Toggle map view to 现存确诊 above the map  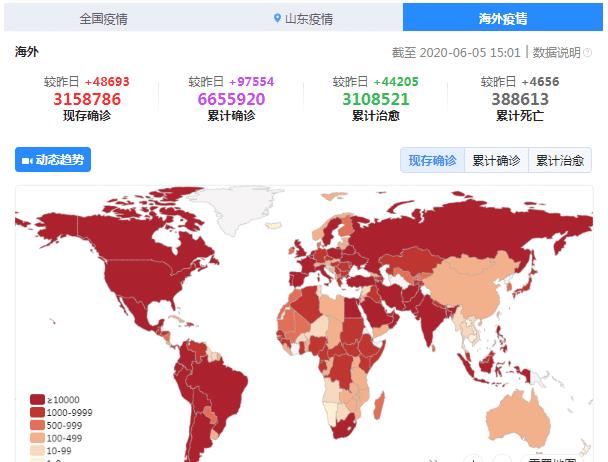pyautogui.click(x=432, y=160)
